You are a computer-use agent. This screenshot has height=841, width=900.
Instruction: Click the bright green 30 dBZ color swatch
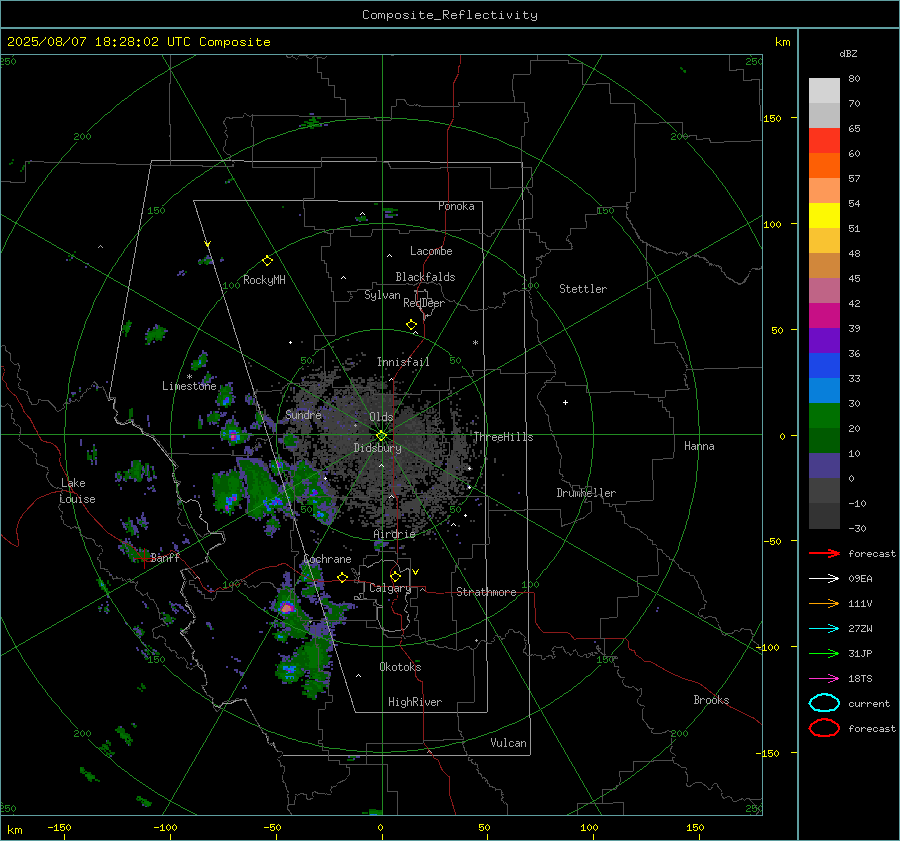(x=824, y=415)
